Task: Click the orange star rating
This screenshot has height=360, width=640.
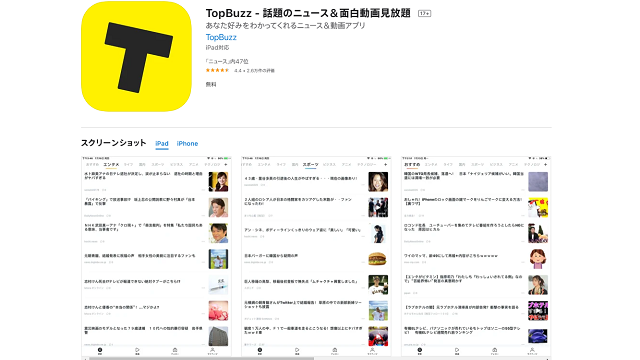Action: 218,70
